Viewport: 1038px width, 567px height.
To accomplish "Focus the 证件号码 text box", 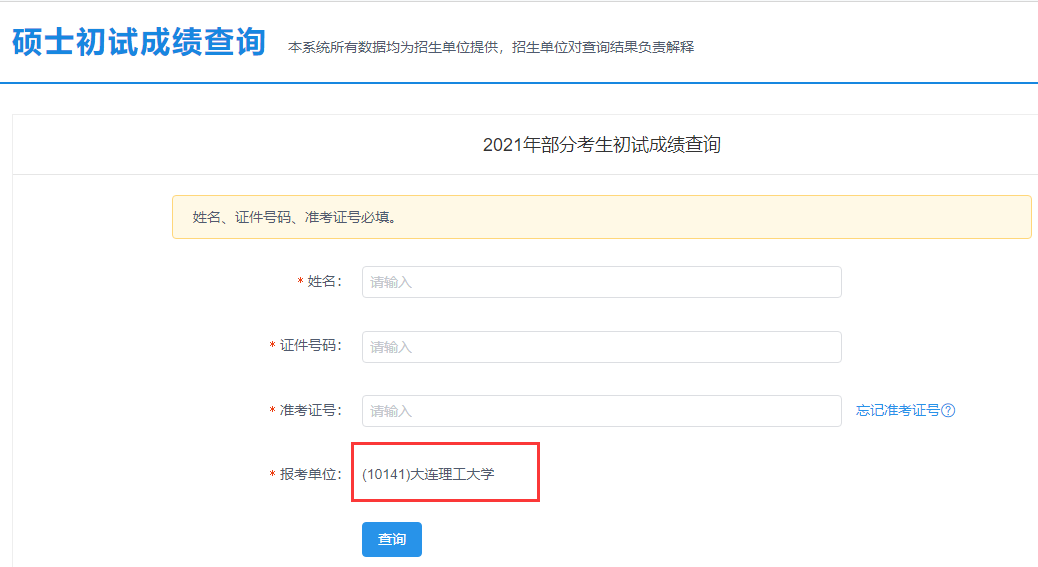I will click(601, 347).
